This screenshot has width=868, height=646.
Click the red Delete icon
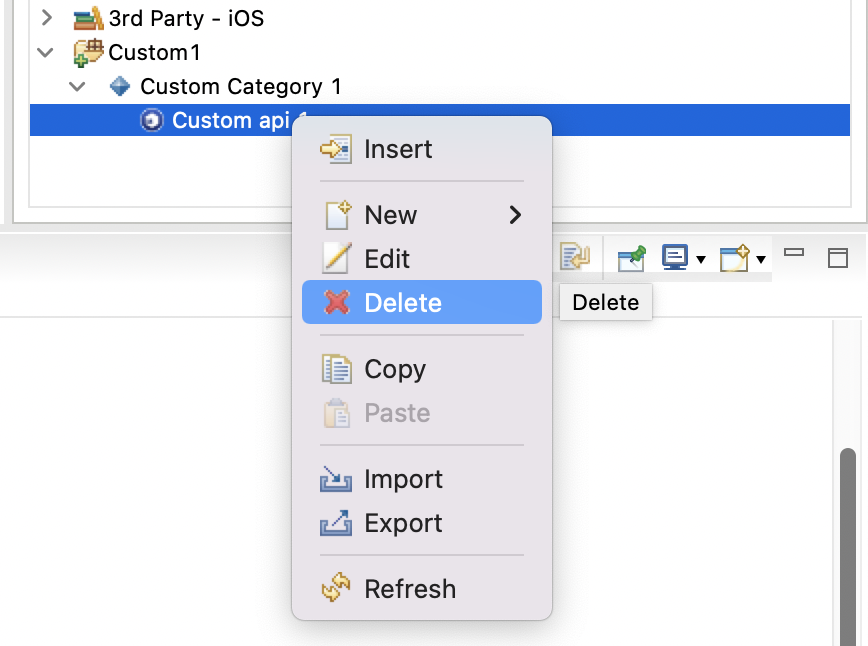335,303
